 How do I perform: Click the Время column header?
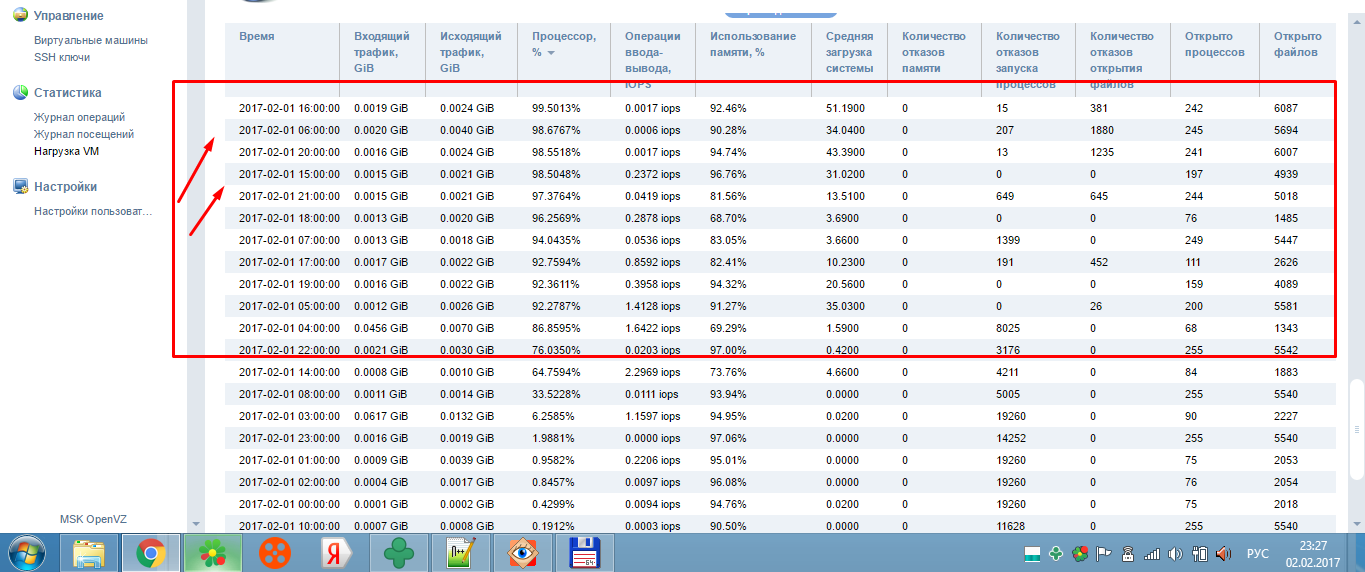pos(257,36)
